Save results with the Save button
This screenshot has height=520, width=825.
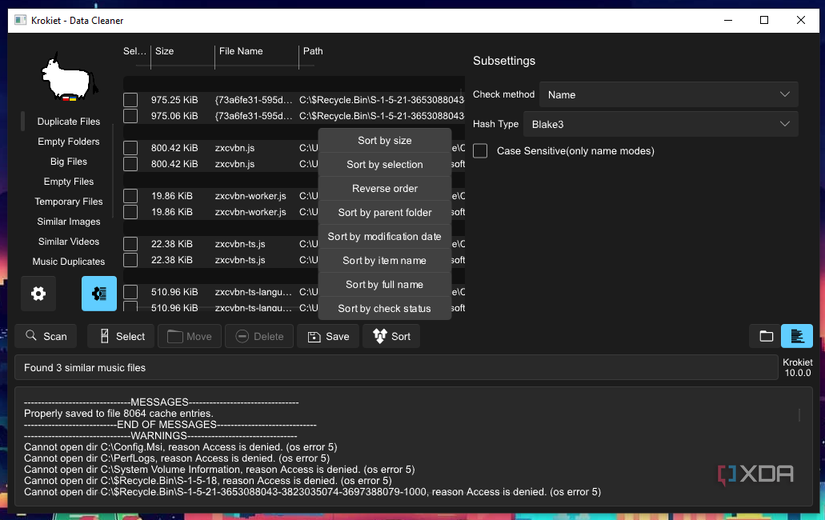(x=328, y=336)
